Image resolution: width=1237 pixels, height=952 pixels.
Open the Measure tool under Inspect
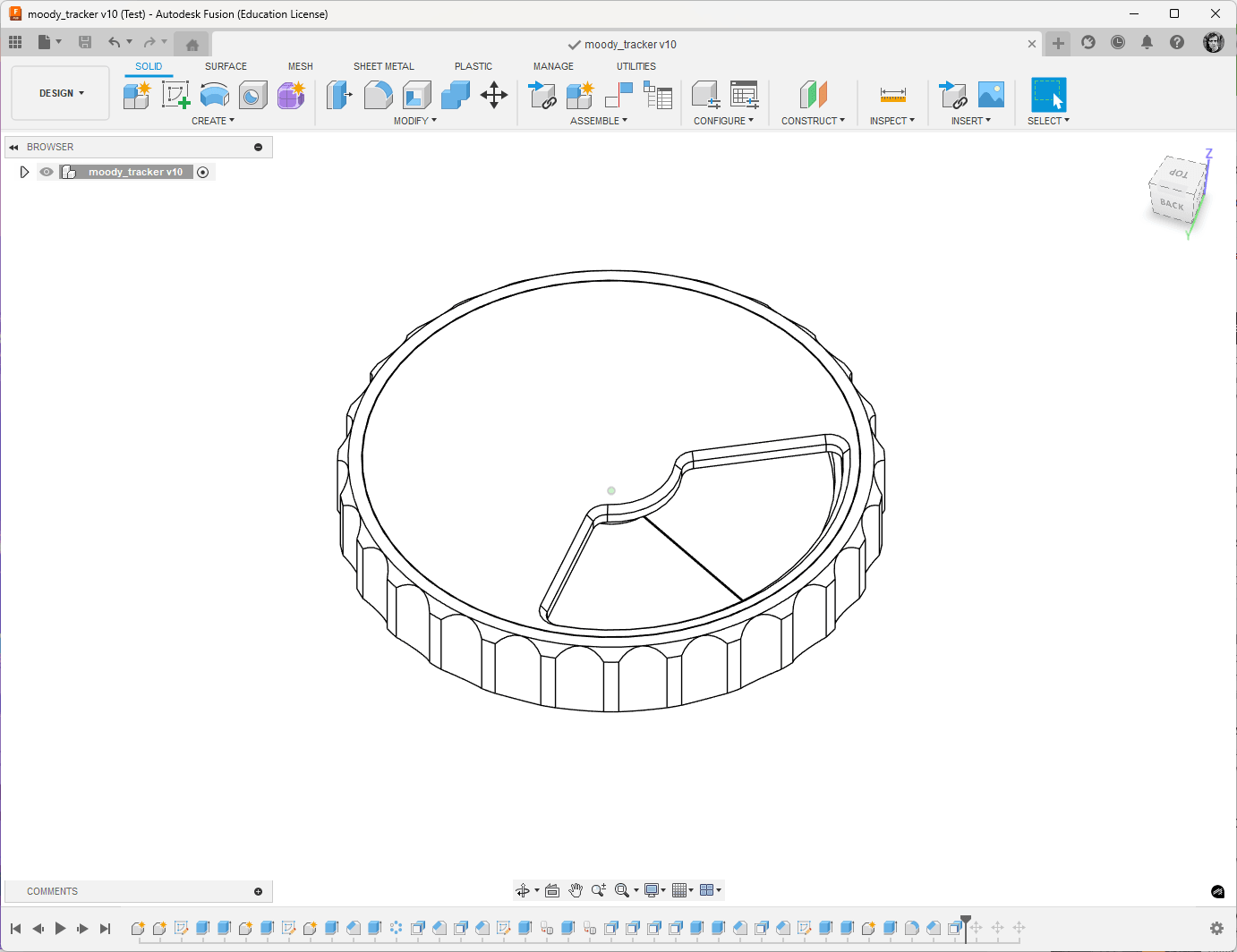pyautogui.click(x=892, y=94)
